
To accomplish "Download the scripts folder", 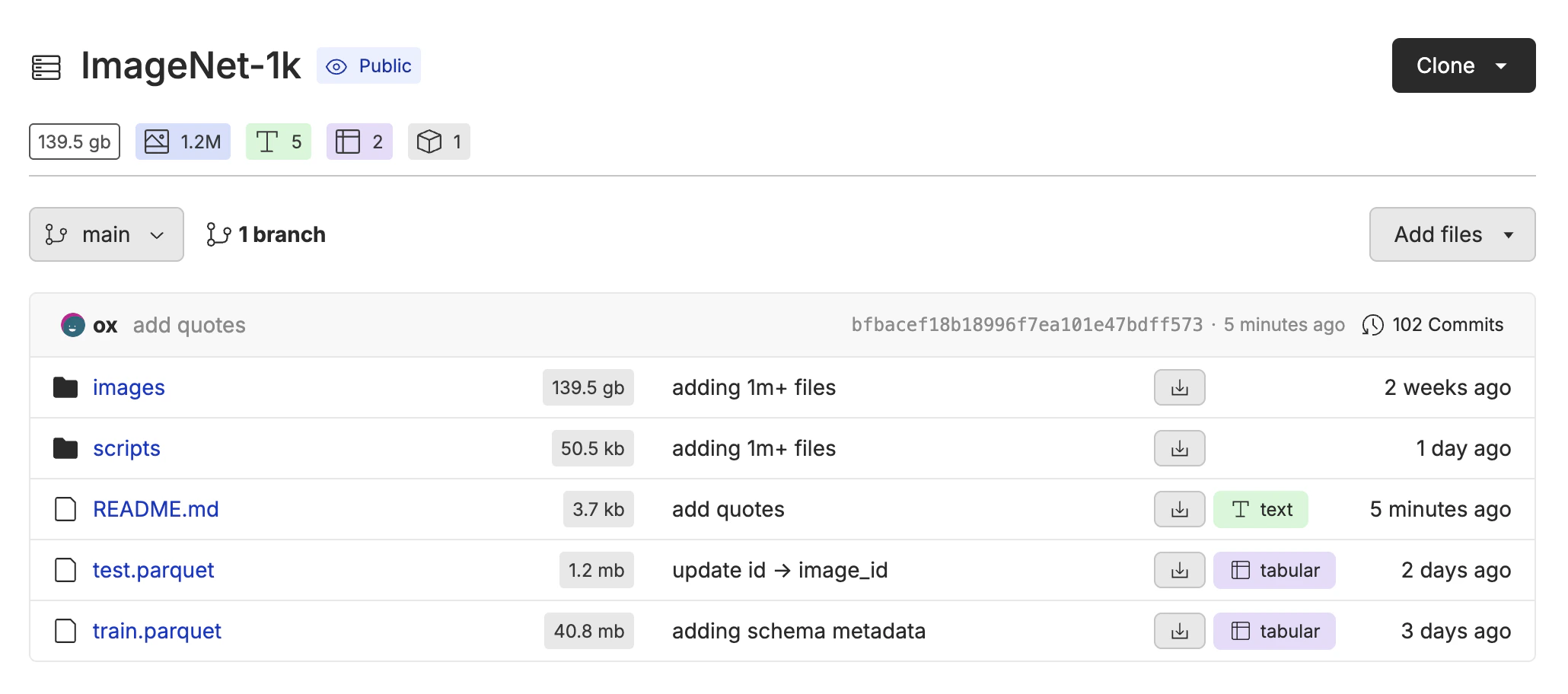I will point(1179,448).
